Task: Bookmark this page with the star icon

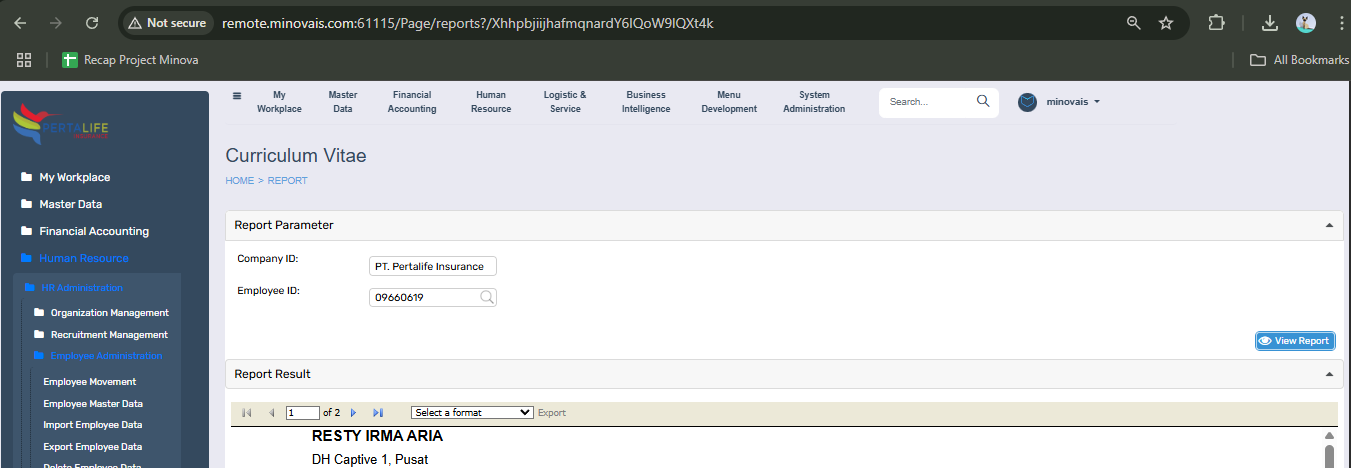Action: (1165, 22)
